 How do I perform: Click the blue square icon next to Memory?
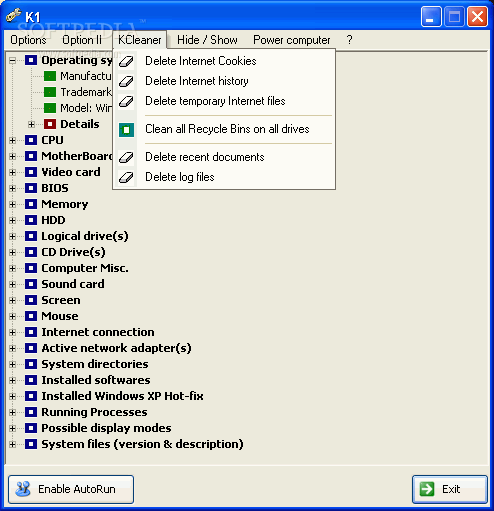point(31,204)
